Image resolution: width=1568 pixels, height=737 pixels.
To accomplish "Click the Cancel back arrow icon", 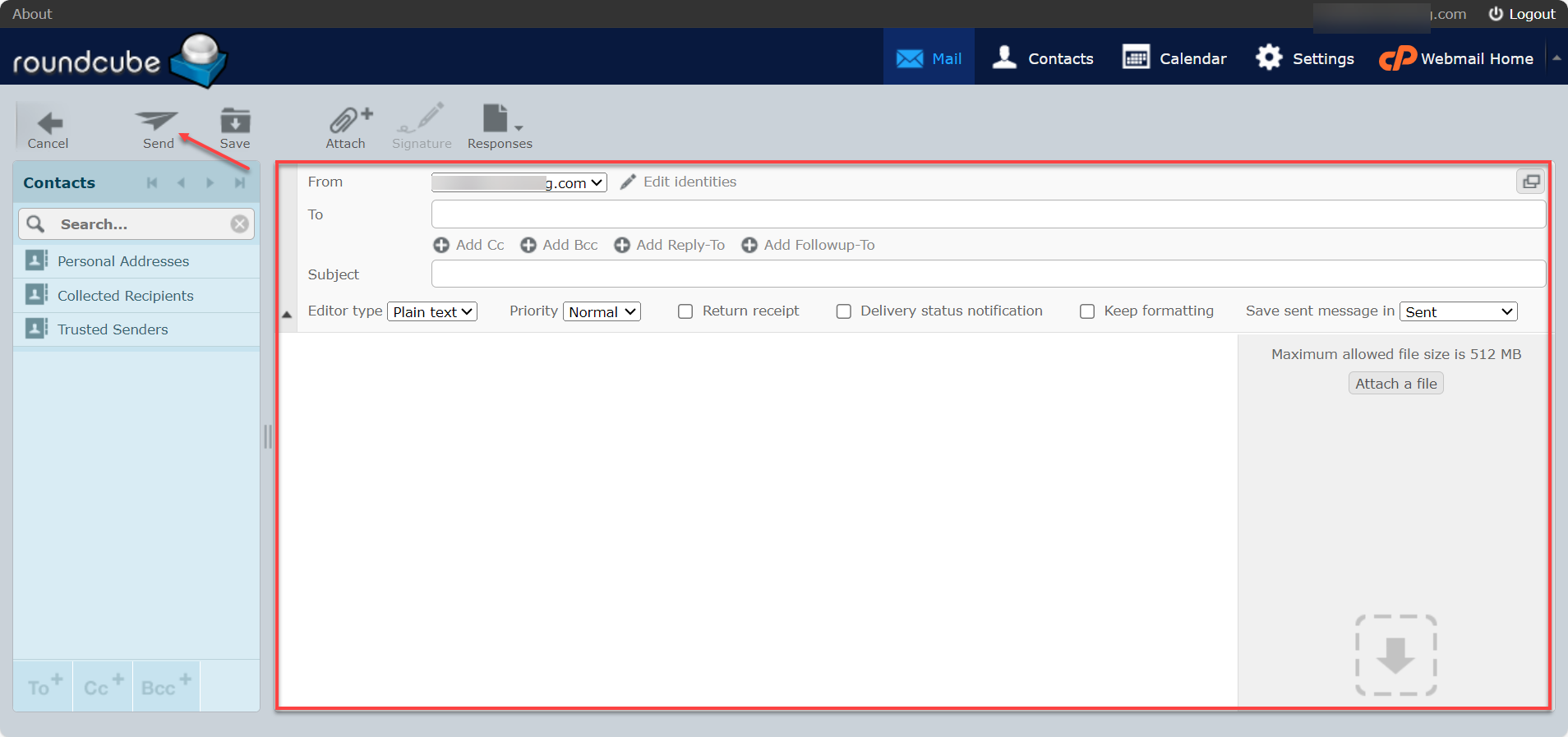I will click(49, 123).
